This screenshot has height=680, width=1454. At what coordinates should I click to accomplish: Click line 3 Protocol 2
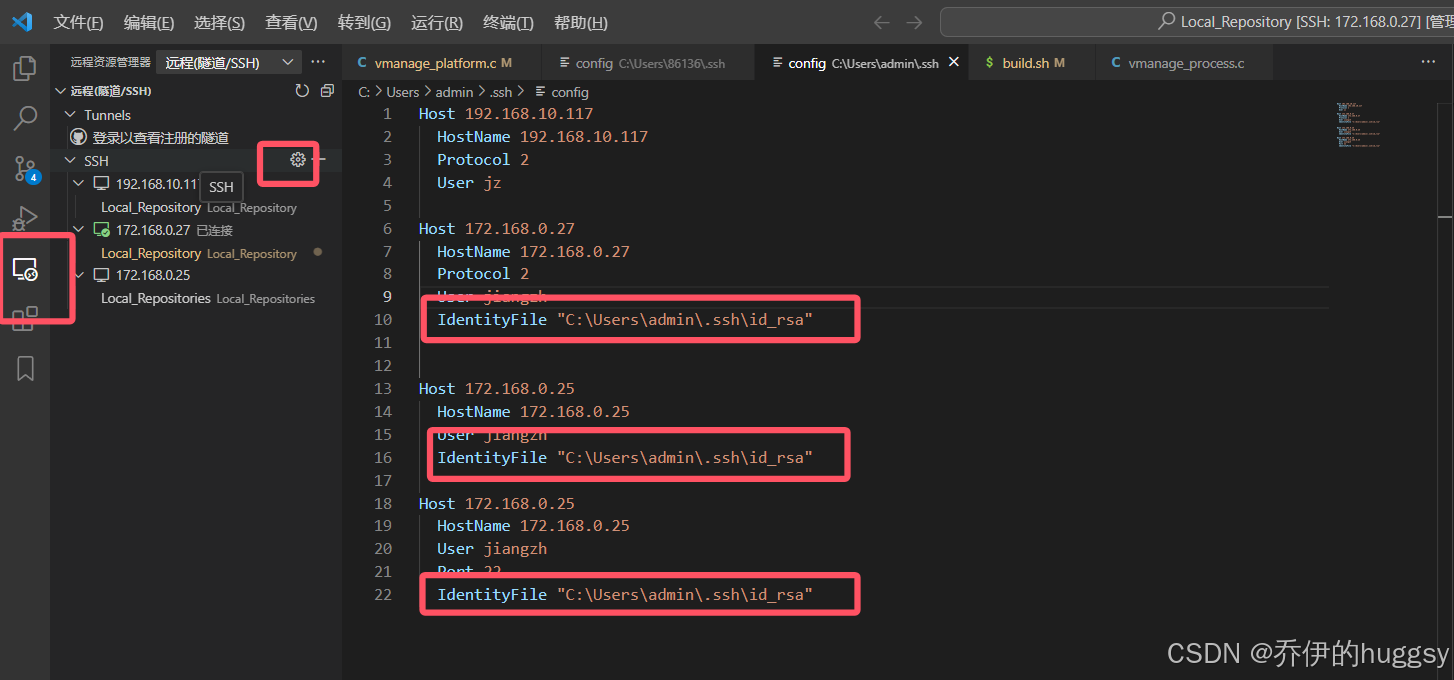point(483,160)
